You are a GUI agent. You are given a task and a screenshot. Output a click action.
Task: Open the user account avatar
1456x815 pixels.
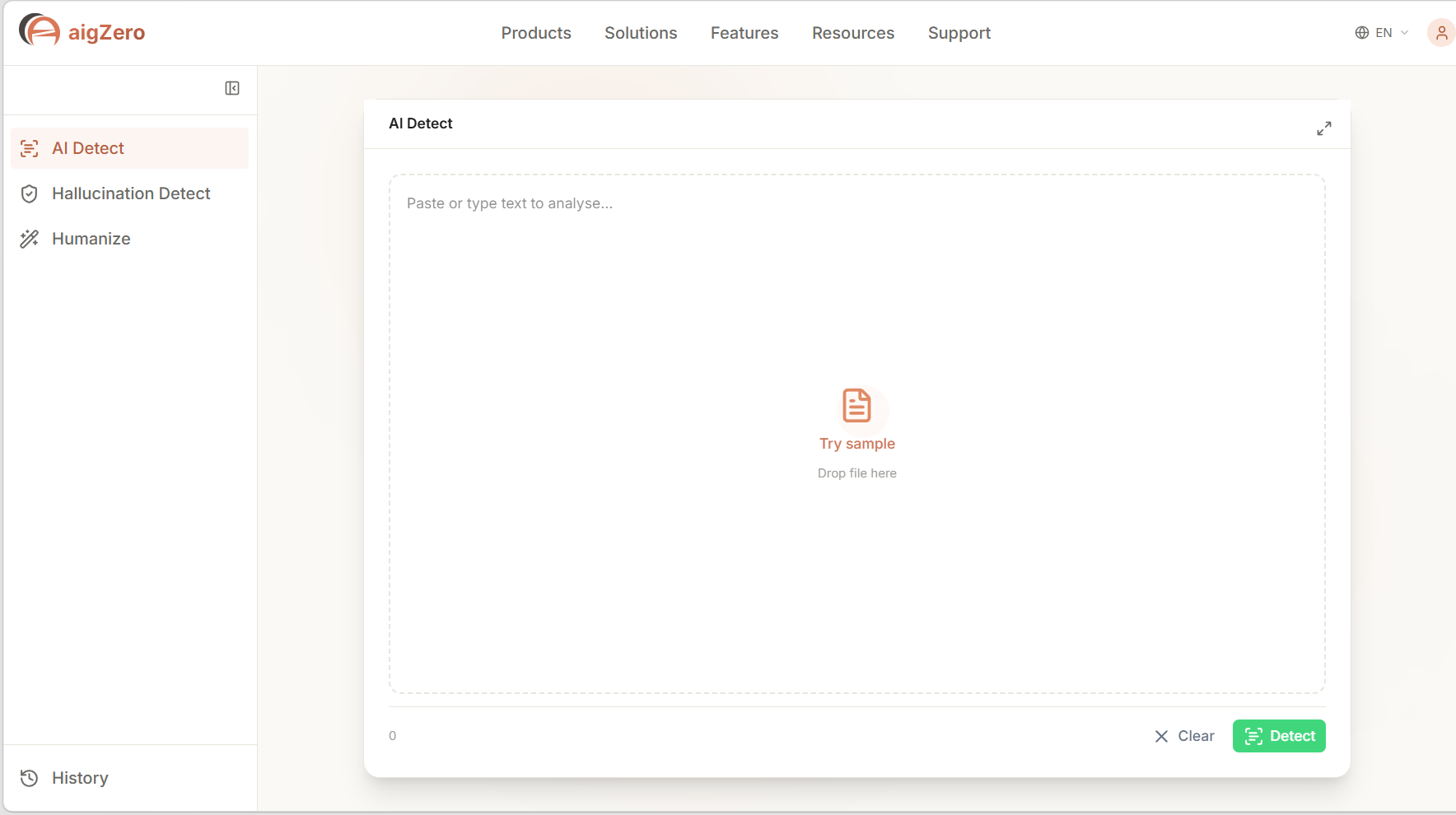tap(1441, 33)
